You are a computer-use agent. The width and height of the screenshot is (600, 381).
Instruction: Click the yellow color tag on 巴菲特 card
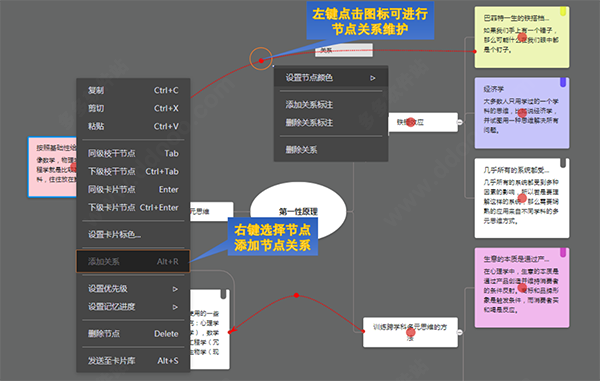point(563,11)
